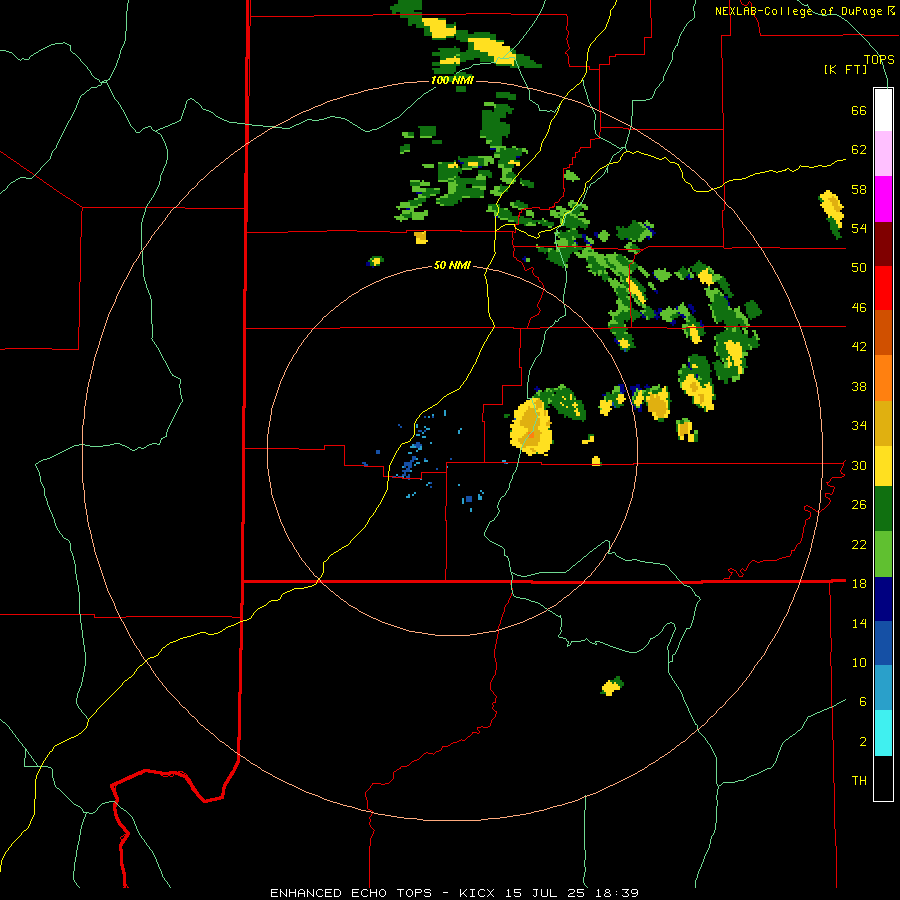Click the 'TOPS' legend title

click(879, 59)
